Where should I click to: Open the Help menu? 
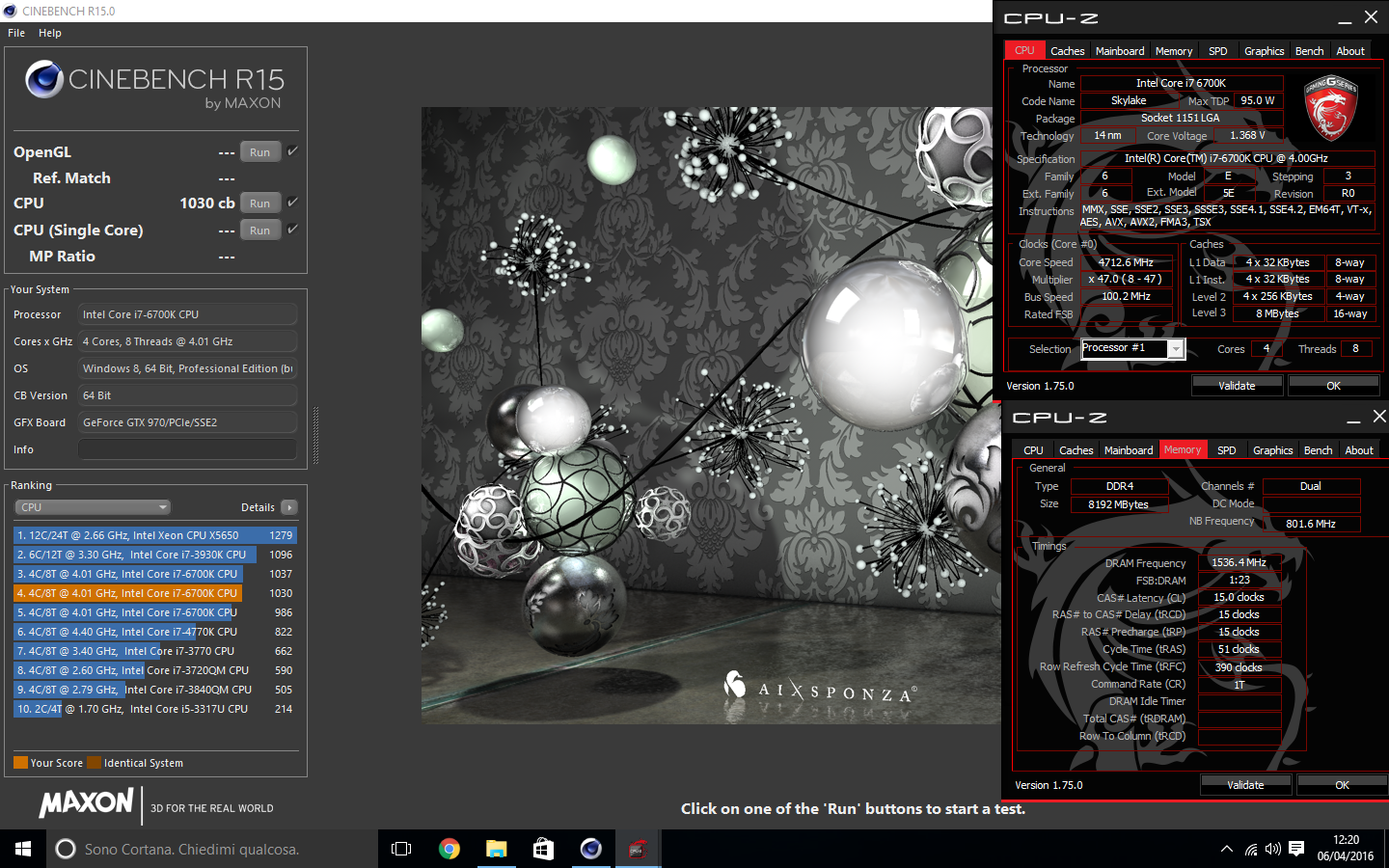click(50, 33)
